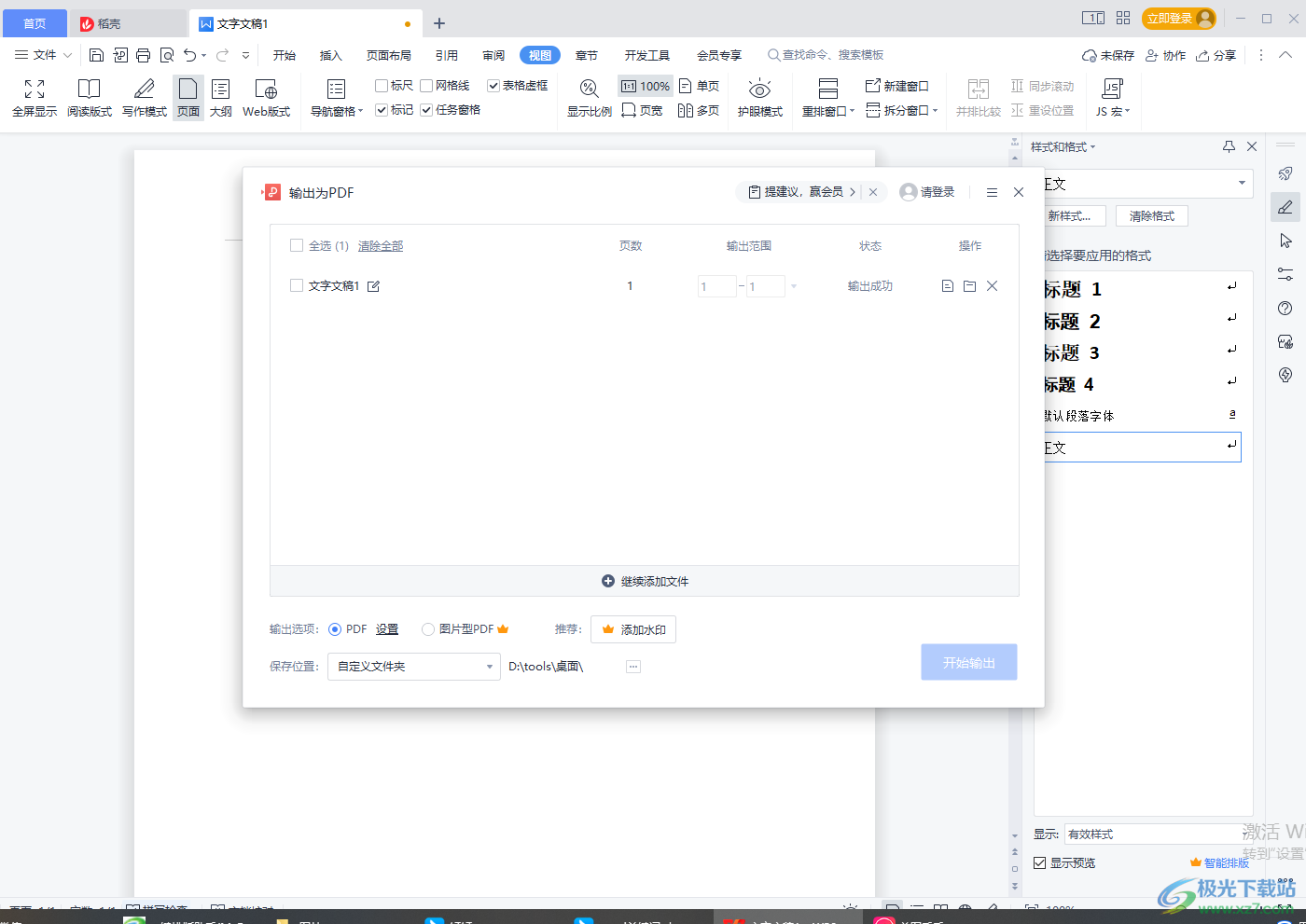Open 显示比例 zoom ratio dialog
1306x924 pixels.
click(590, 98)
